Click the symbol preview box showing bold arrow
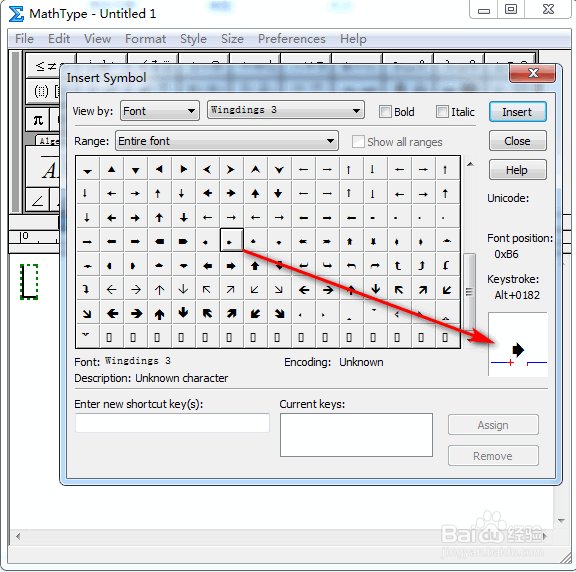576x572 pixels. (518, 345)
